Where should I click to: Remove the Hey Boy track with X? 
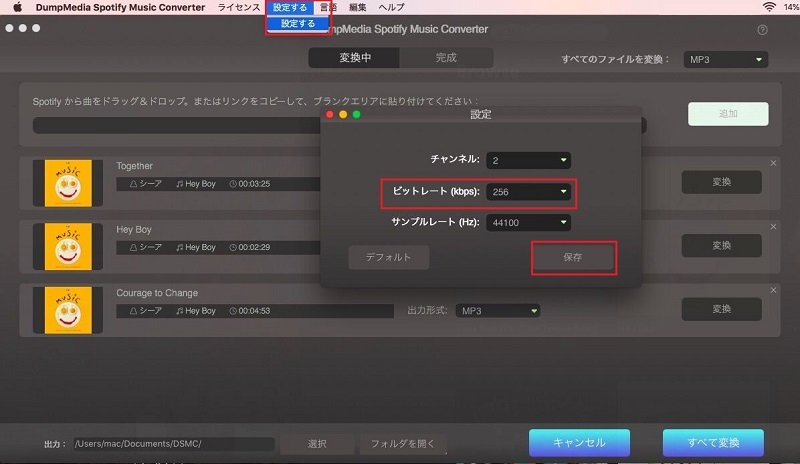pyautogui.click(x=773, y=226)
